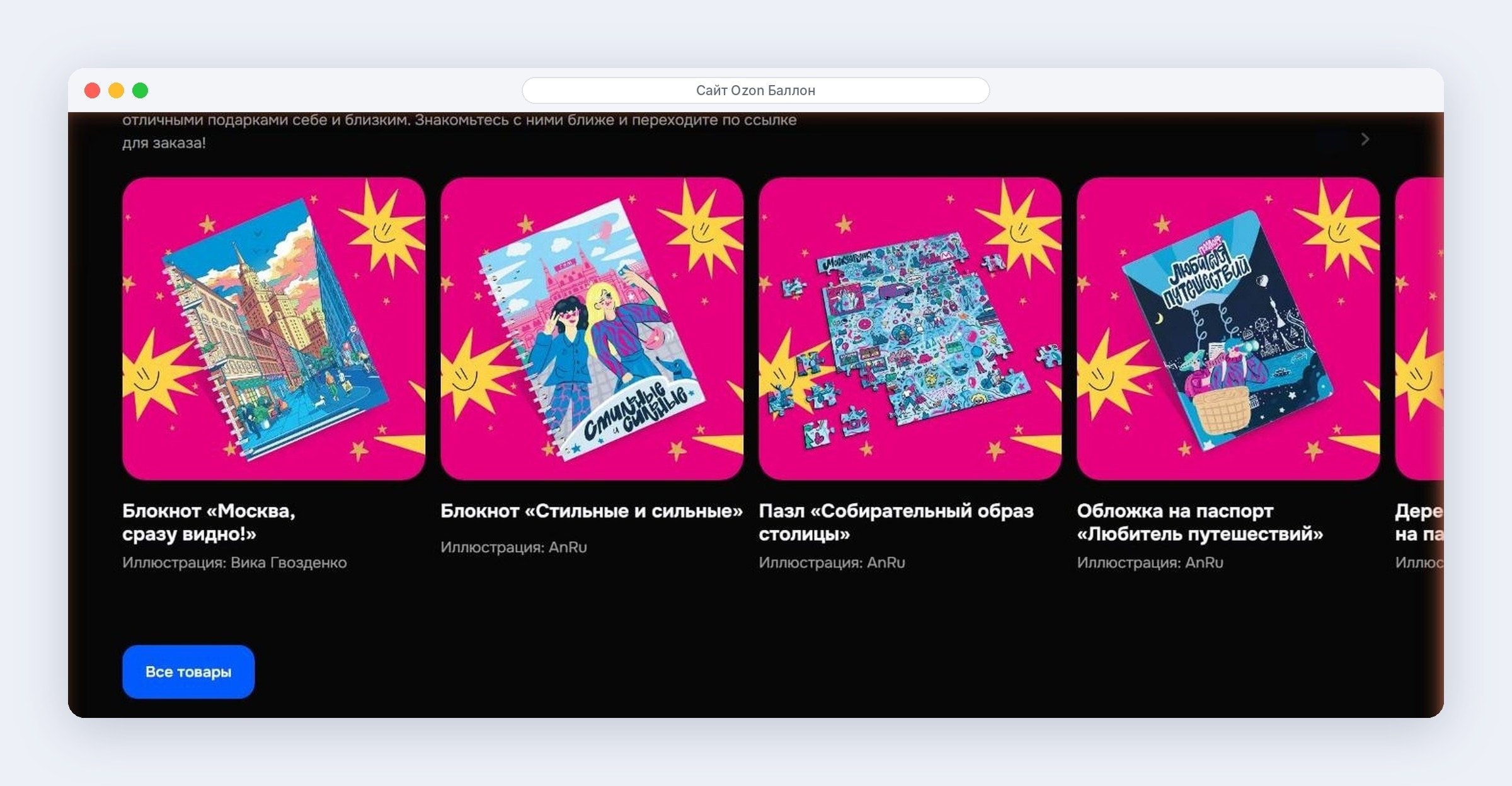Open the «Стильные и сильные» notebook image
Image resolution: width=1512 pixels, height=786 pixels.
point(592,328)
